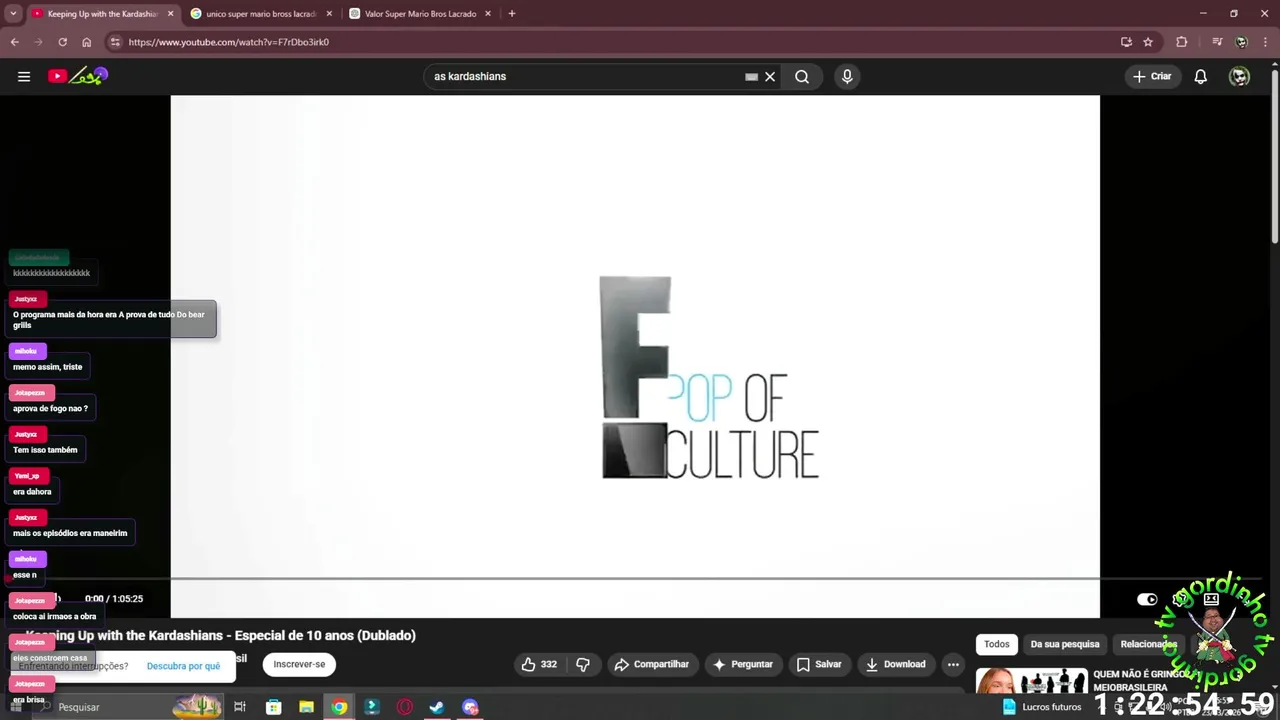Open File Explorer from taskbar
1280x720 pixels.
pyautogui.click(x=306, y=707)
